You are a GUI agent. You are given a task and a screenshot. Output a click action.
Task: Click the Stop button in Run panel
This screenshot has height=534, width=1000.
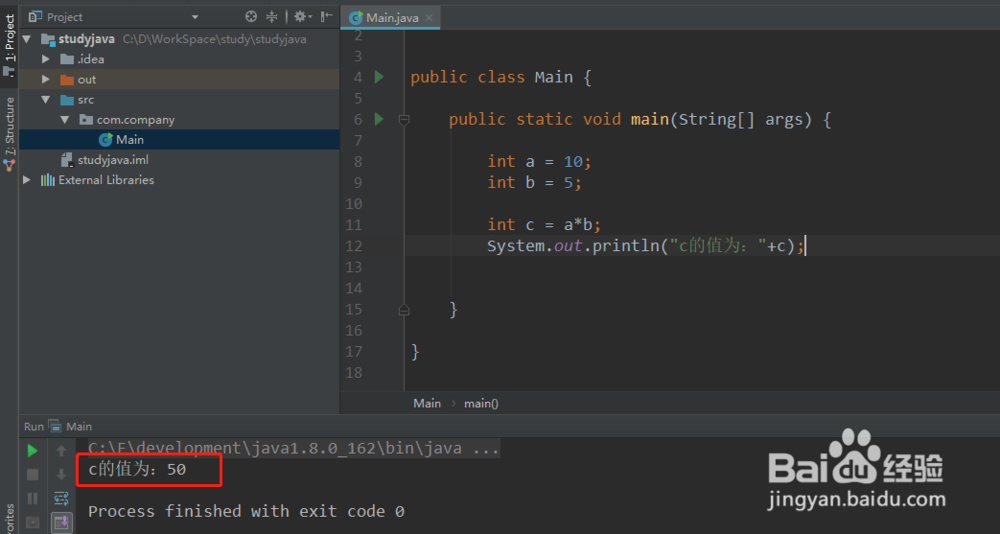33,475
